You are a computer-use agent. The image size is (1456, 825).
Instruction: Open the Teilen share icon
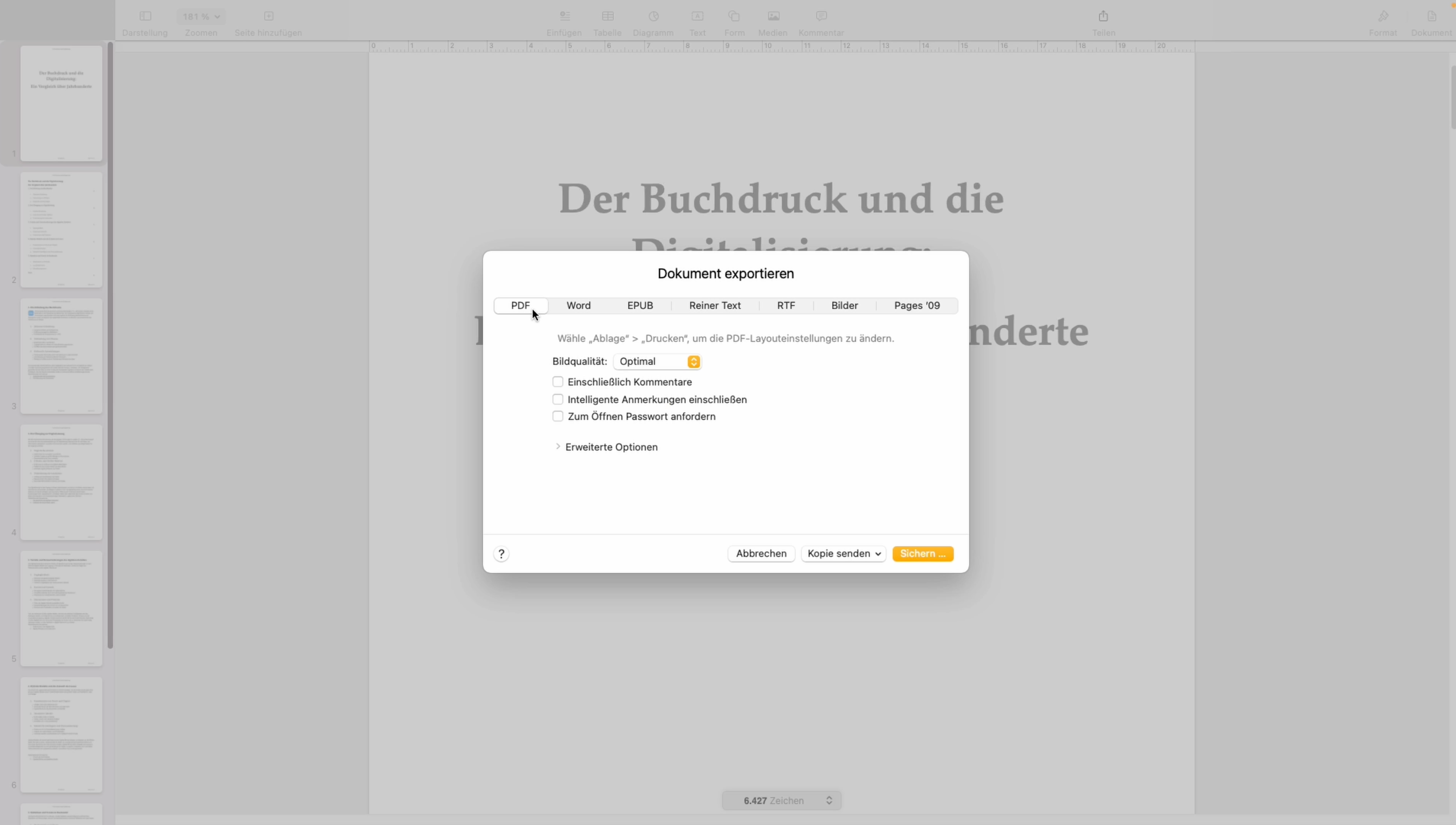coord(1103,16)
